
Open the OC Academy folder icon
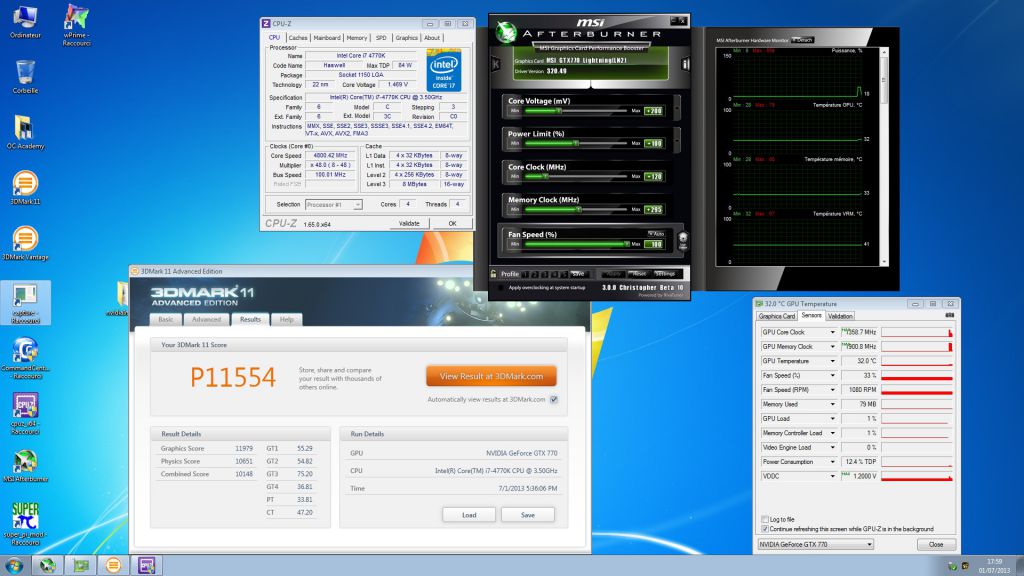[x=25, y=132]
